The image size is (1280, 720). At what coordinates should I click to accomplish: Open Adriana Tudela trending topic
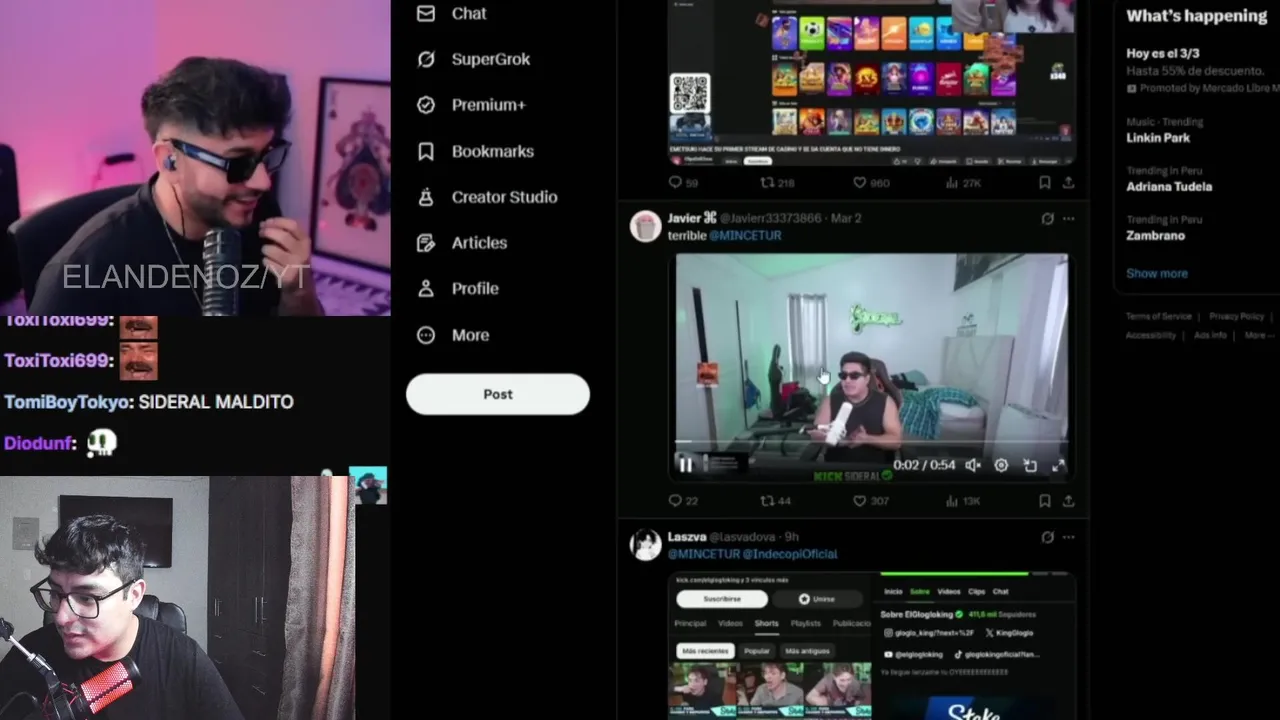1169,186
